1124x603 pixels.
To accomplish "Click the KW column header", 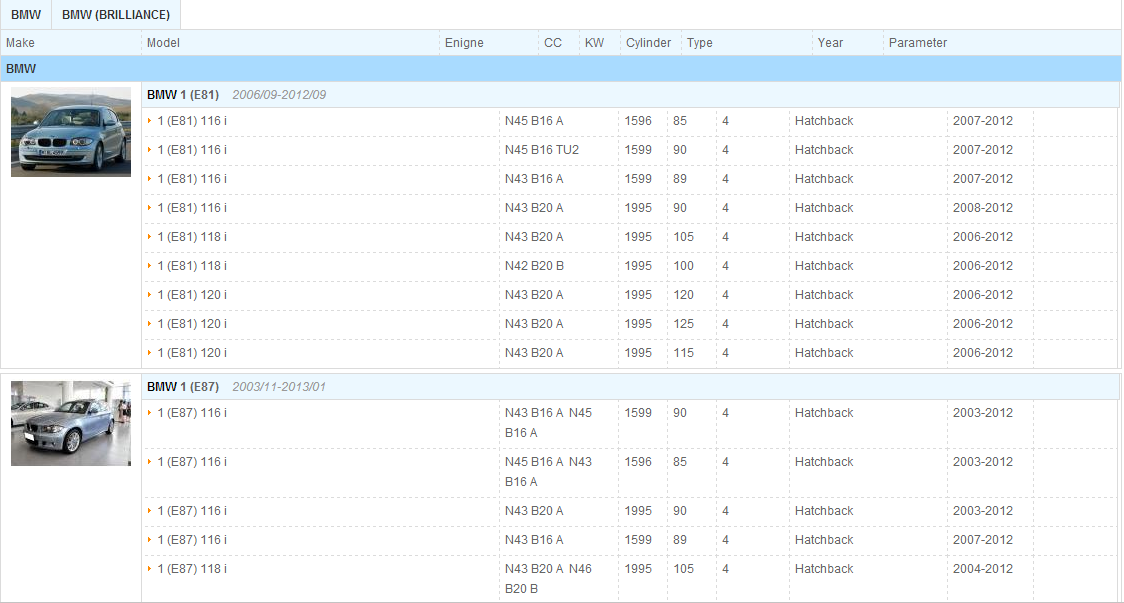I will pos(594,43).
